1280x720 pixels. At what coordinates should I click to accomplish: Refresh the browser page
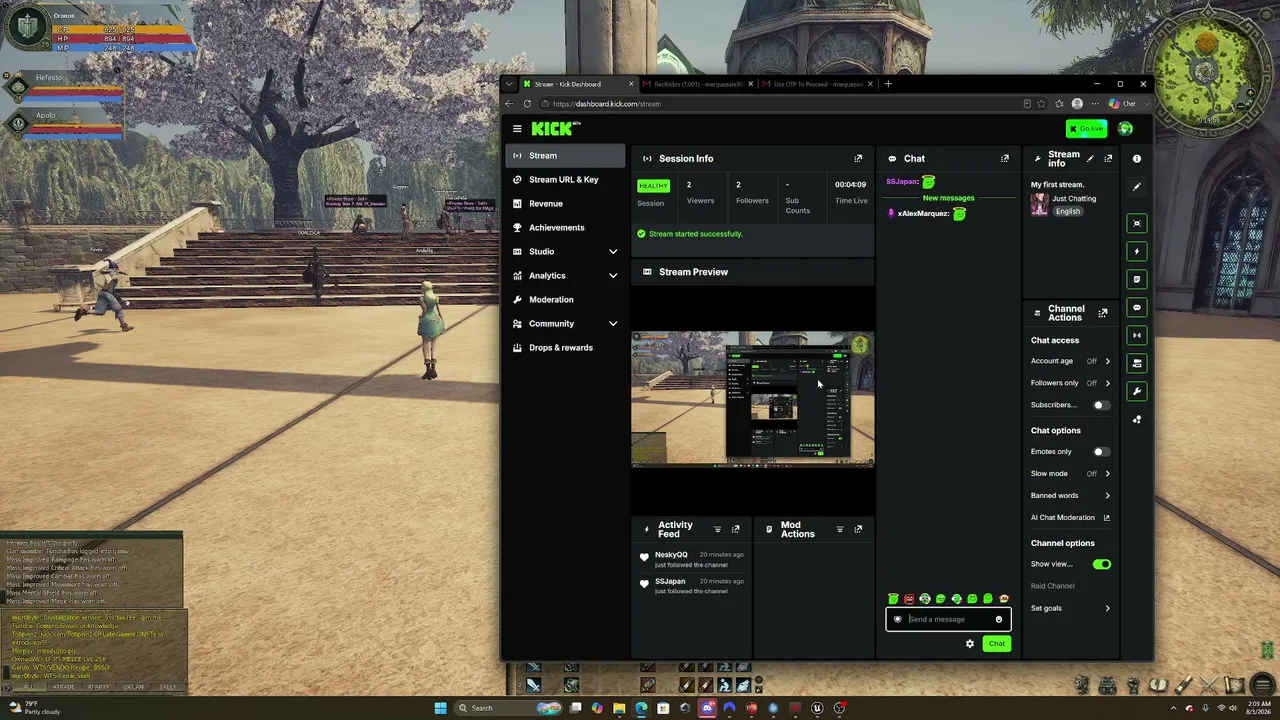pos(527,104)
